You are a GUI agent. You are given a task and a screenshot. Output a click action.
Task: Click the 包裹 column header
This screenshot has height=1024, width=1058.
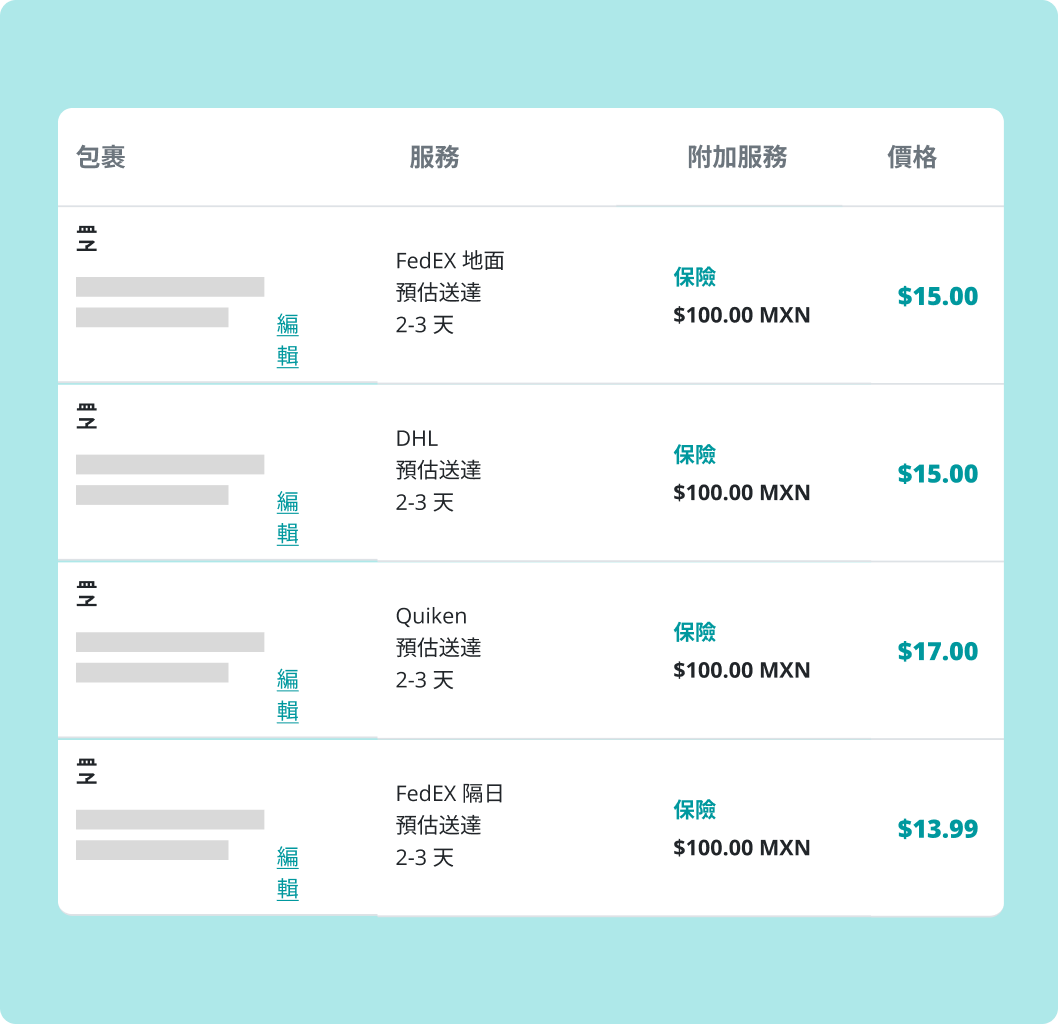(101, 157)
